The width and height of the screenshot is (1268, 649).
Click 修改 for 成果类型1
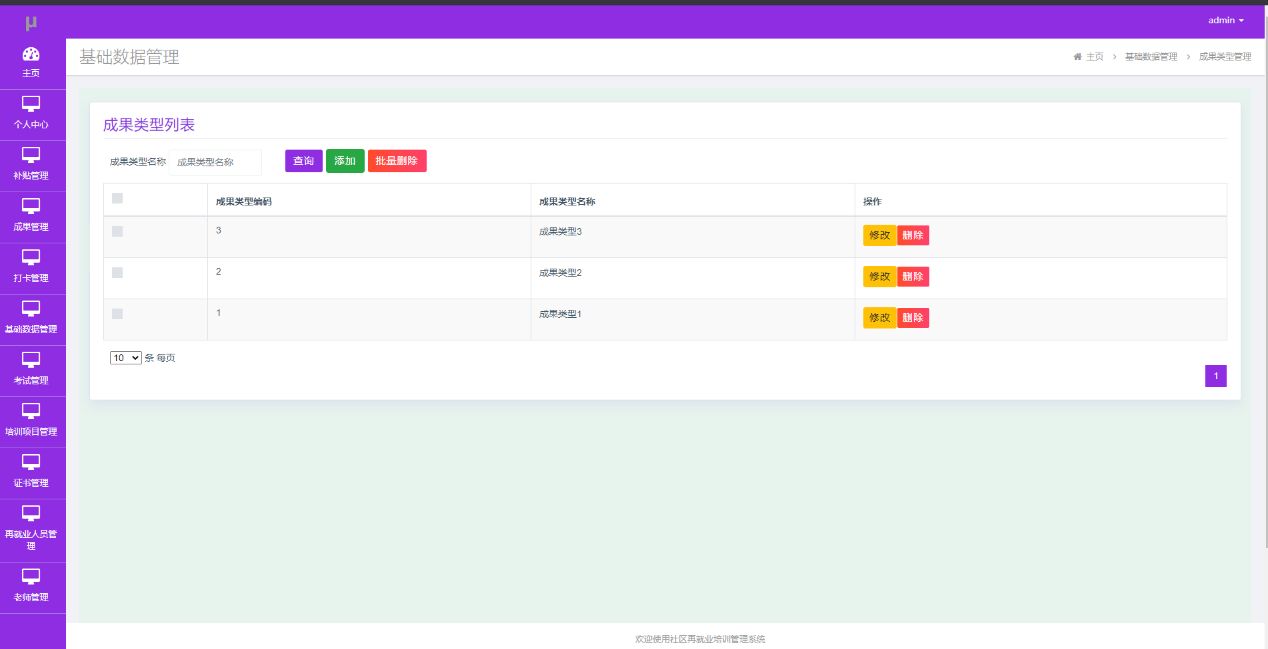tap(880, 317)
